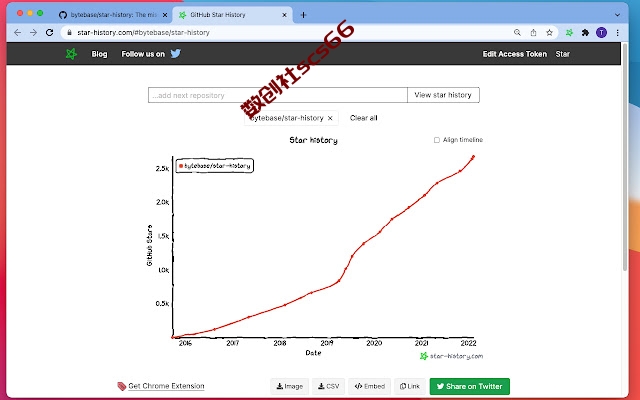Viewport: 640px width, 400px height.
Task: Open the Chrome extensions puzzle icon
Action: click(x=585, y=33)
